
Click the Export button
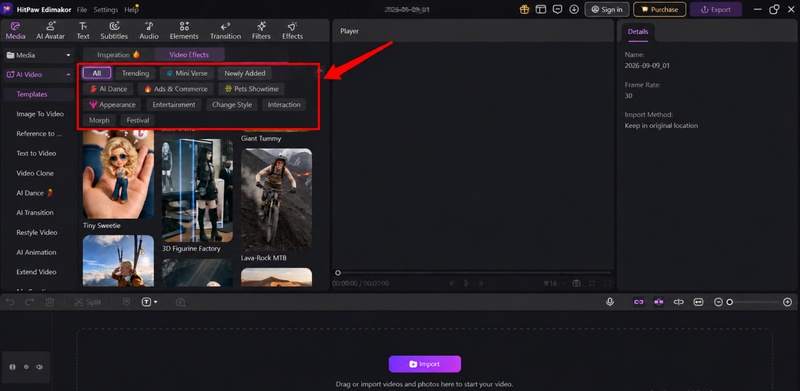tap(716, 10)
